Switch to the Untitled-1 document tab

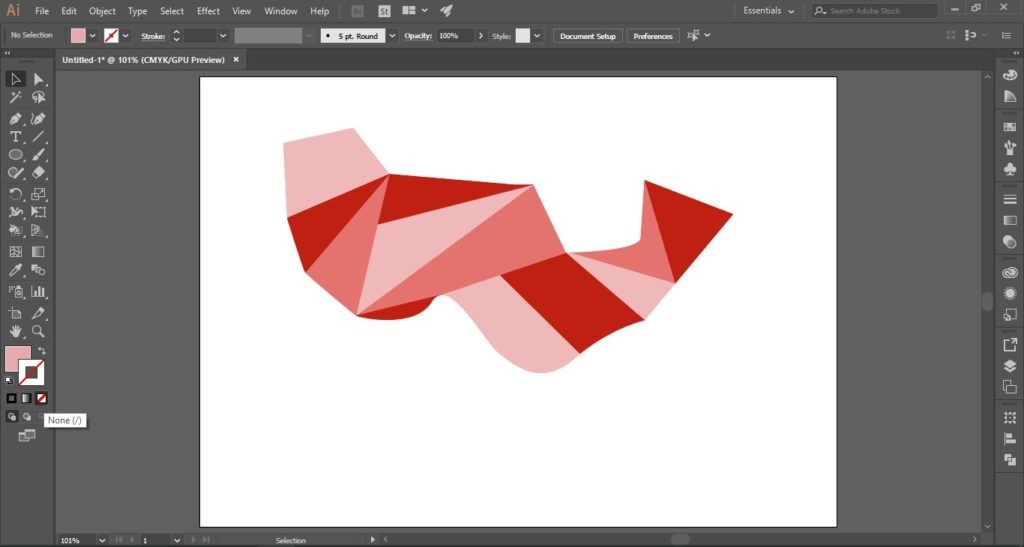tap(144, 59)
